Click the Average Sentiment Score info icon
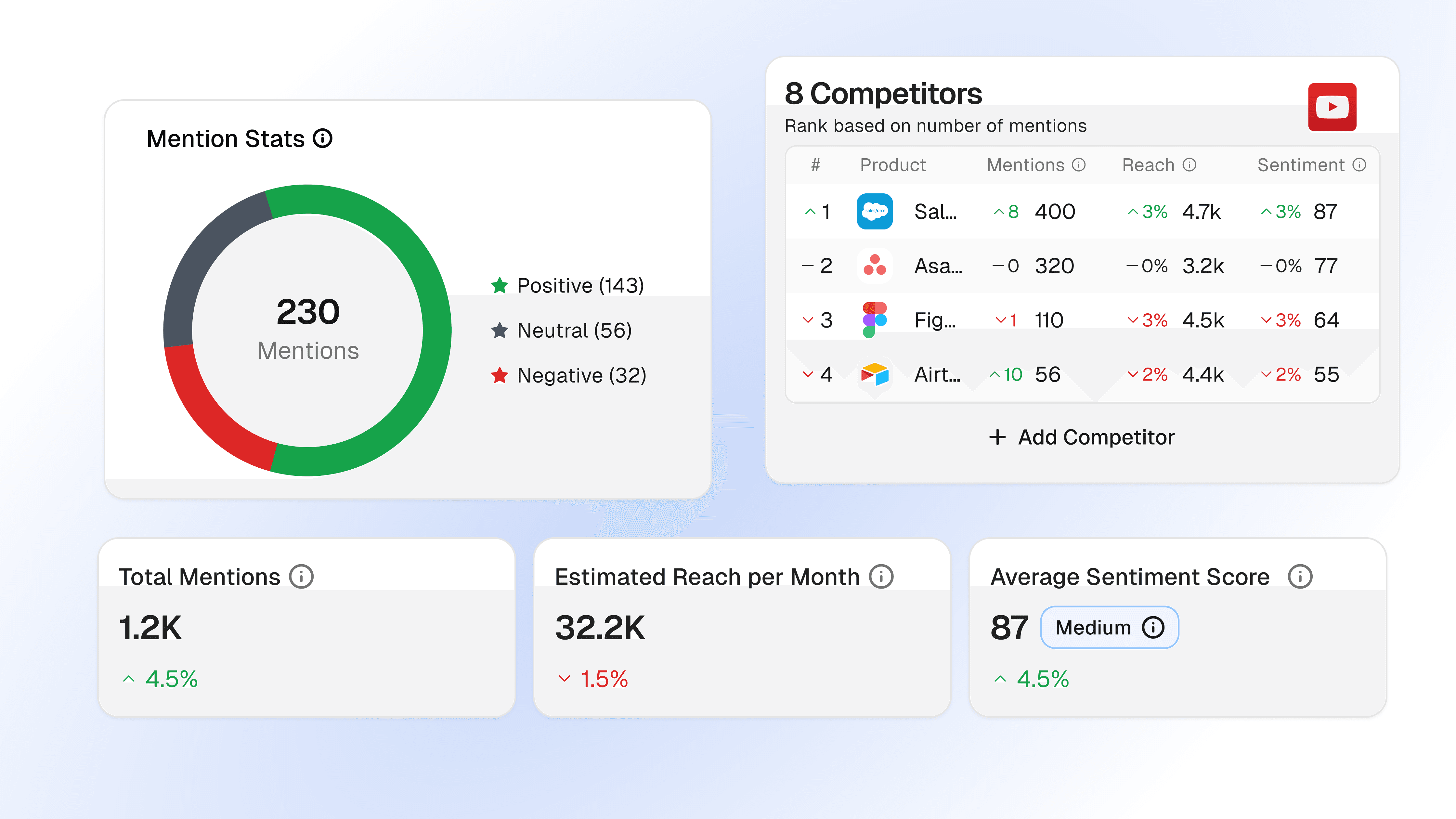Screen dimensions: 1456x819 [1300, 577]
